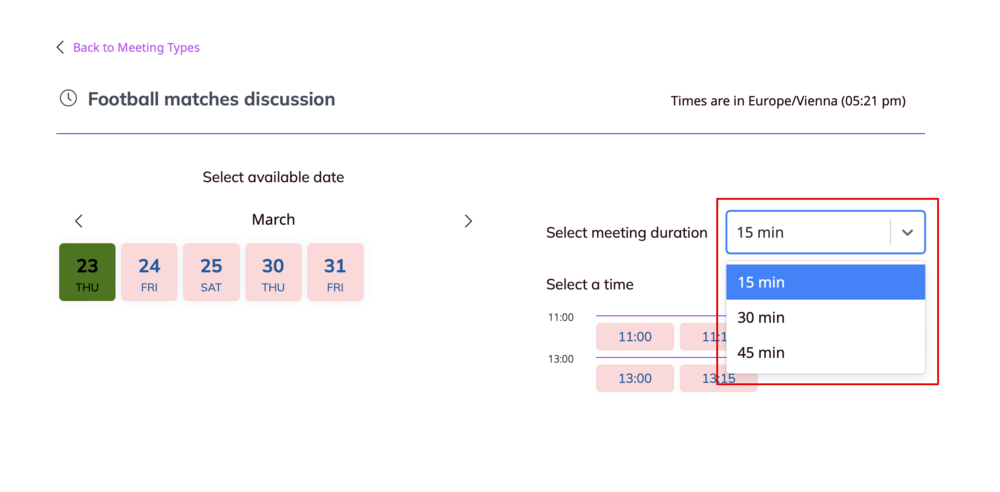Choose the 30 min duration option

coord(825,317)
